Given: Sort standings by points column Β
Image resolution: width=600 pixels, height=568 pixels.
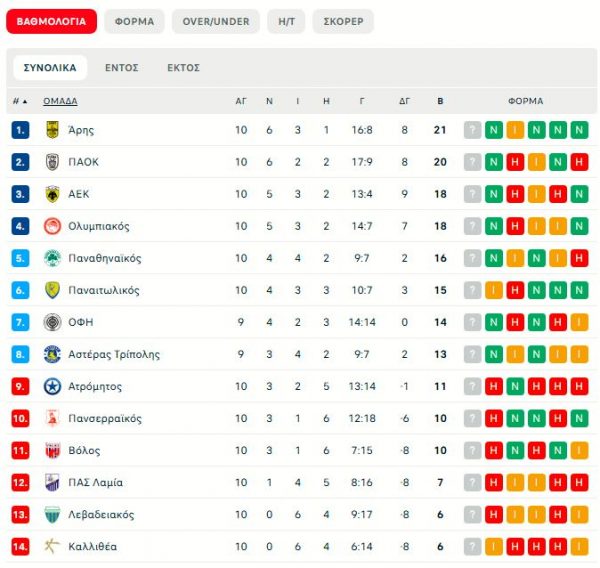Looking at the screenshot, I should 440,101.
